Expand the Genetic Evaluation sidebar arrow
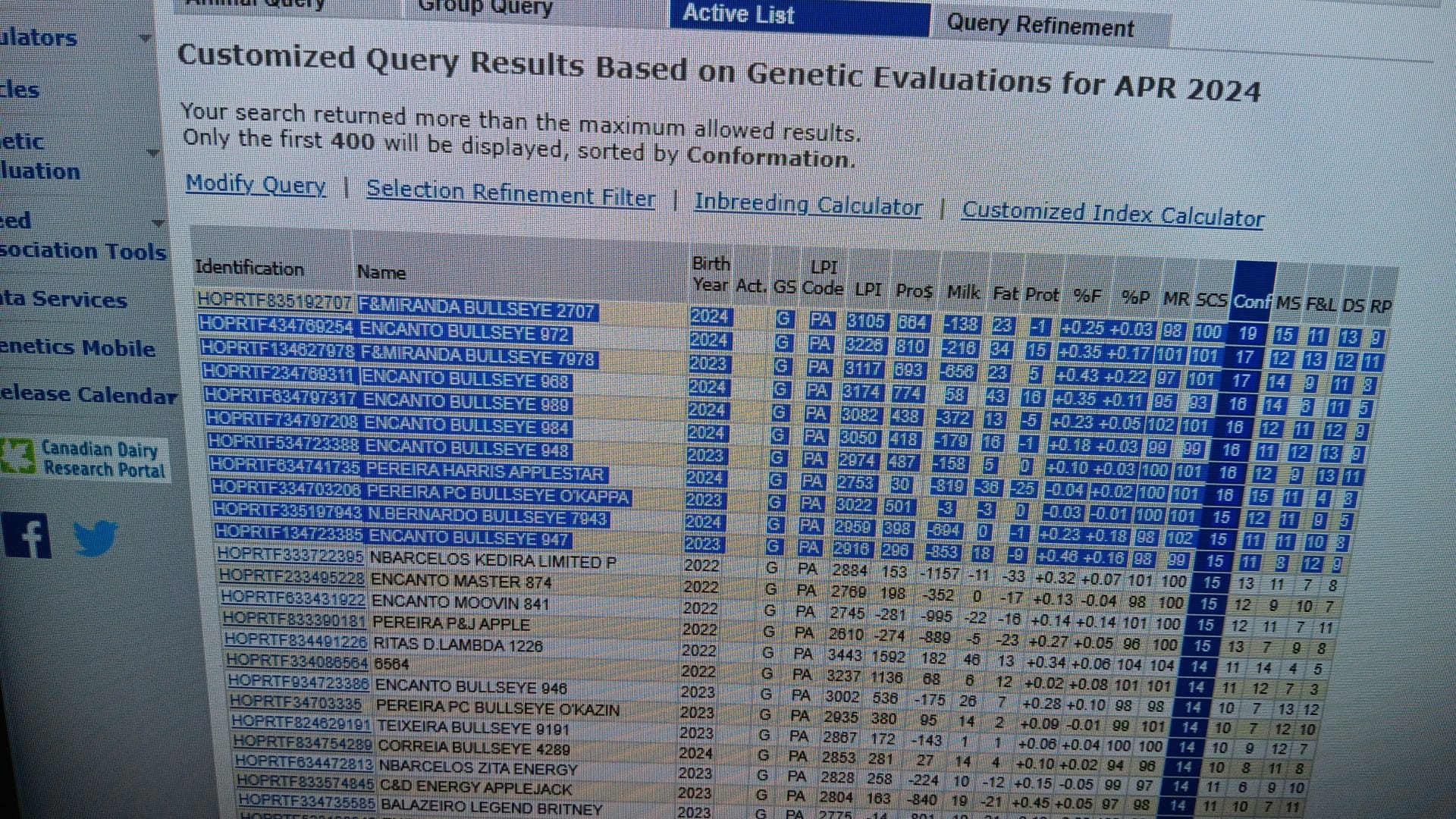 pos(154,152)
